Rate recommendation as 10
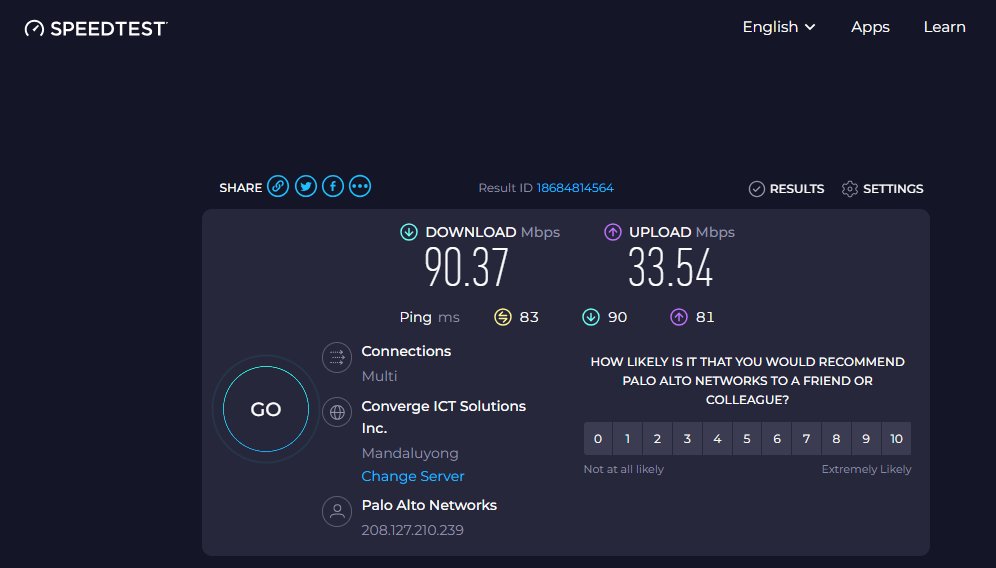996x568 pixels. [896, 438]
